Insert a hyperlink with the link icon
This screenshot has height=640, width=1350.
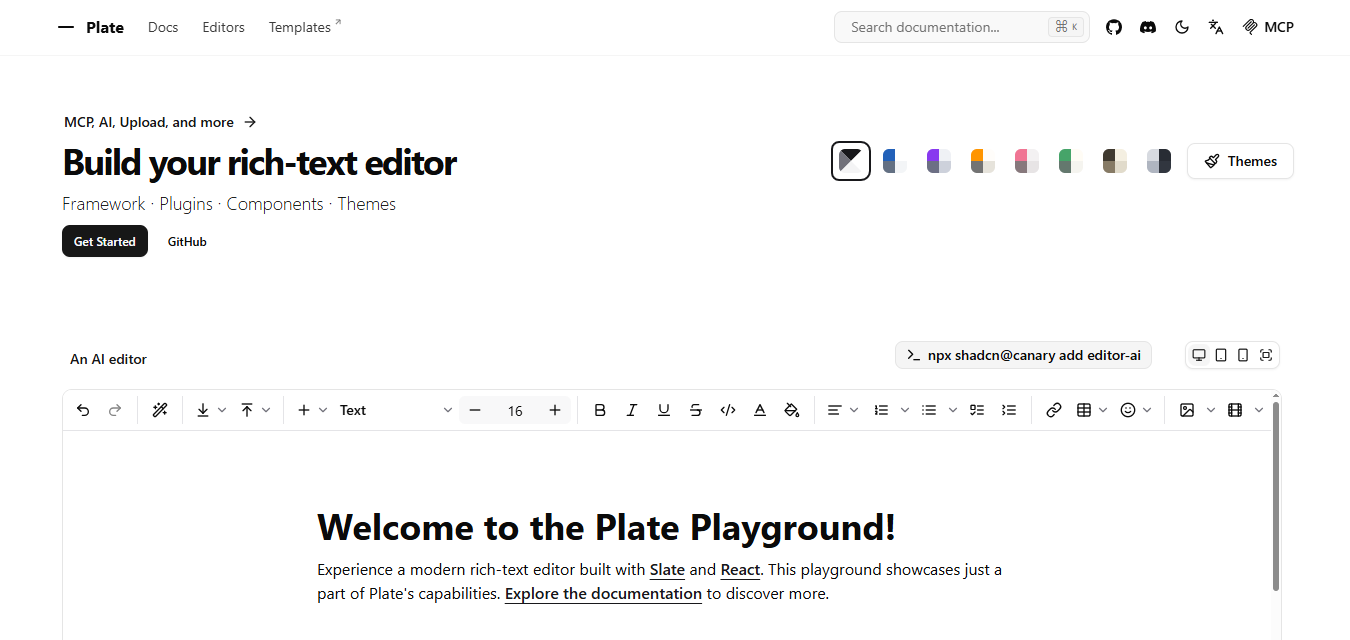[1054, 410]
